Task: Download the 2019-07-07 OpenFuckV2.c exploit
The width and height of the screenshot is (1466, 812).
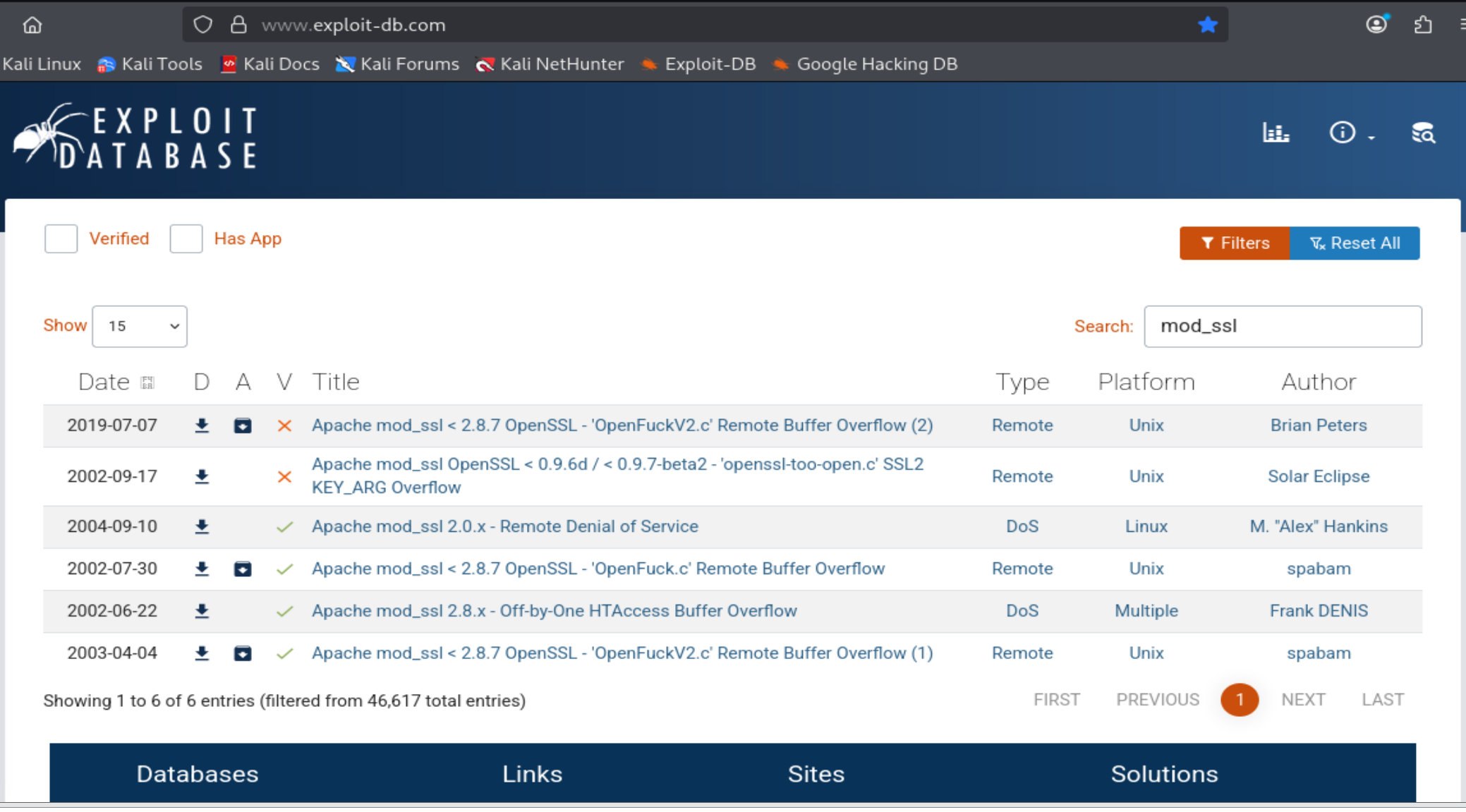Action: point(202,425)
